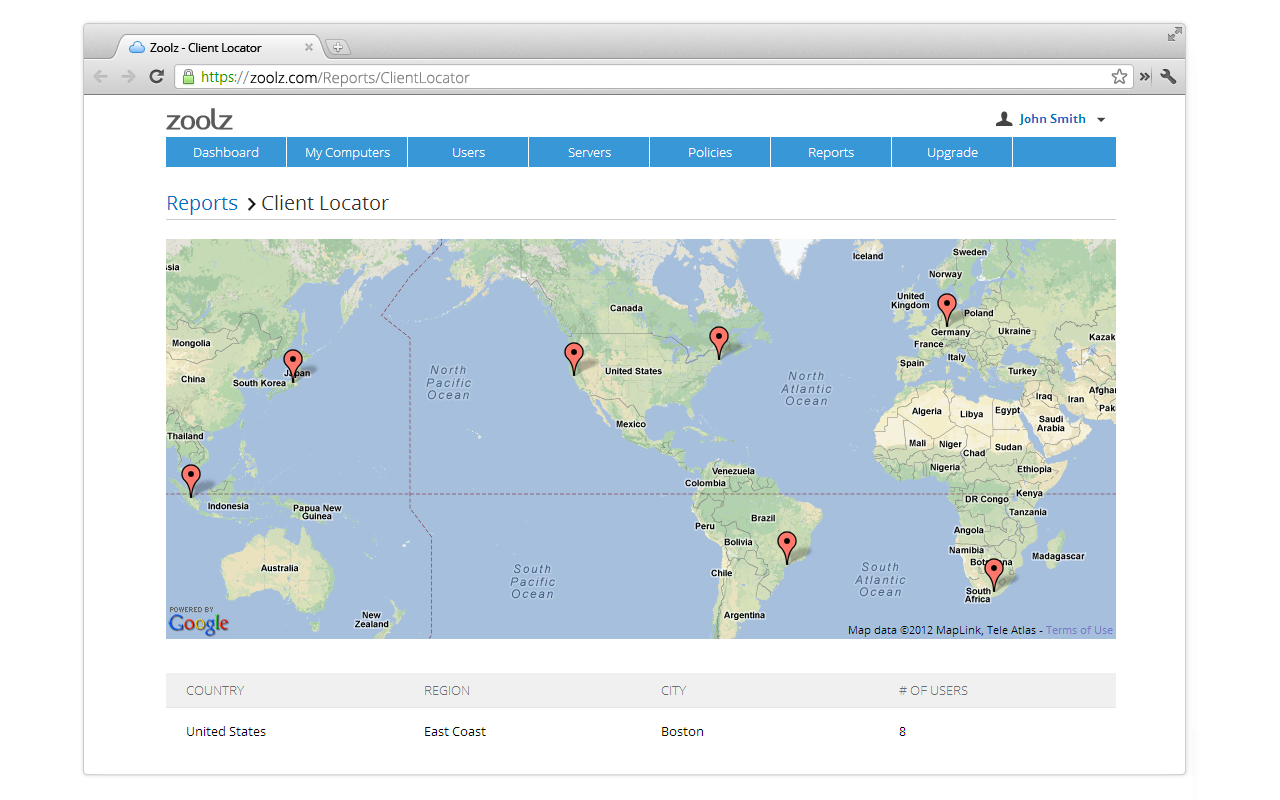Click the Reports breadcrumb link
Screen dimensions: 1280x800
tap(202, 204)
